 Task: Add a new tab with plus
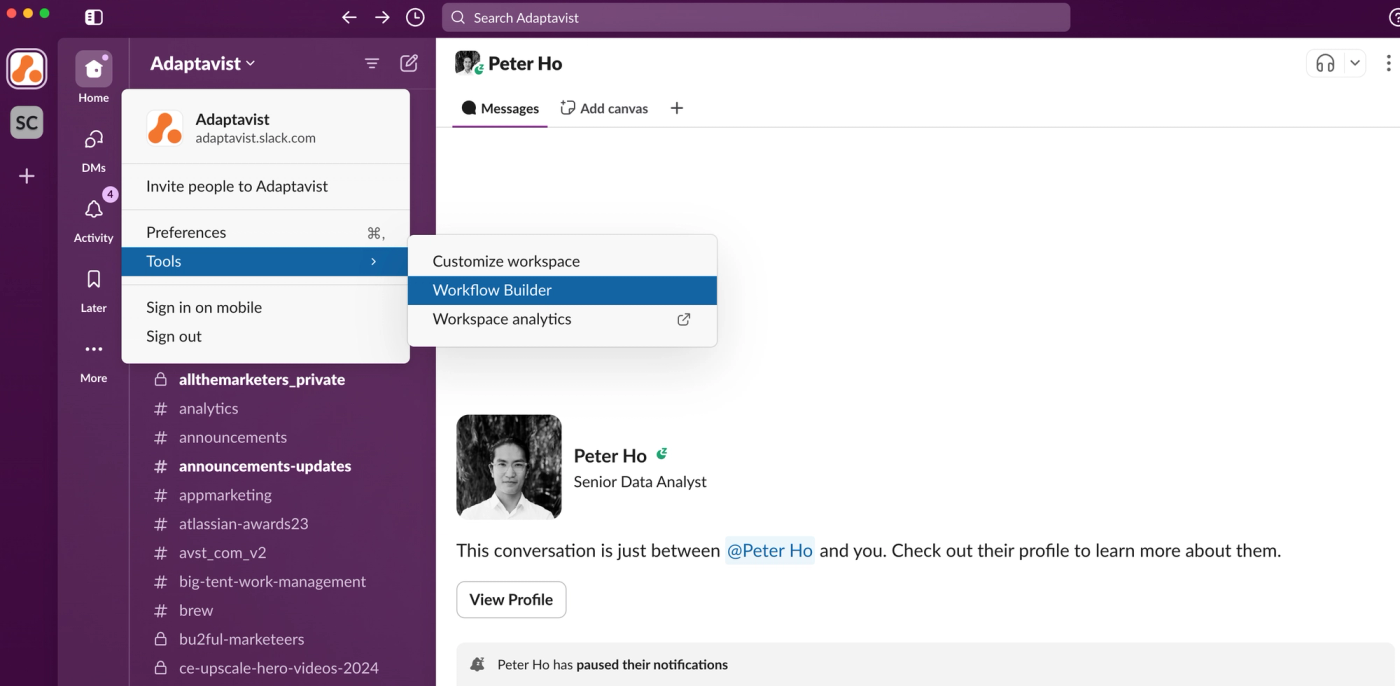tap(677, 108)
